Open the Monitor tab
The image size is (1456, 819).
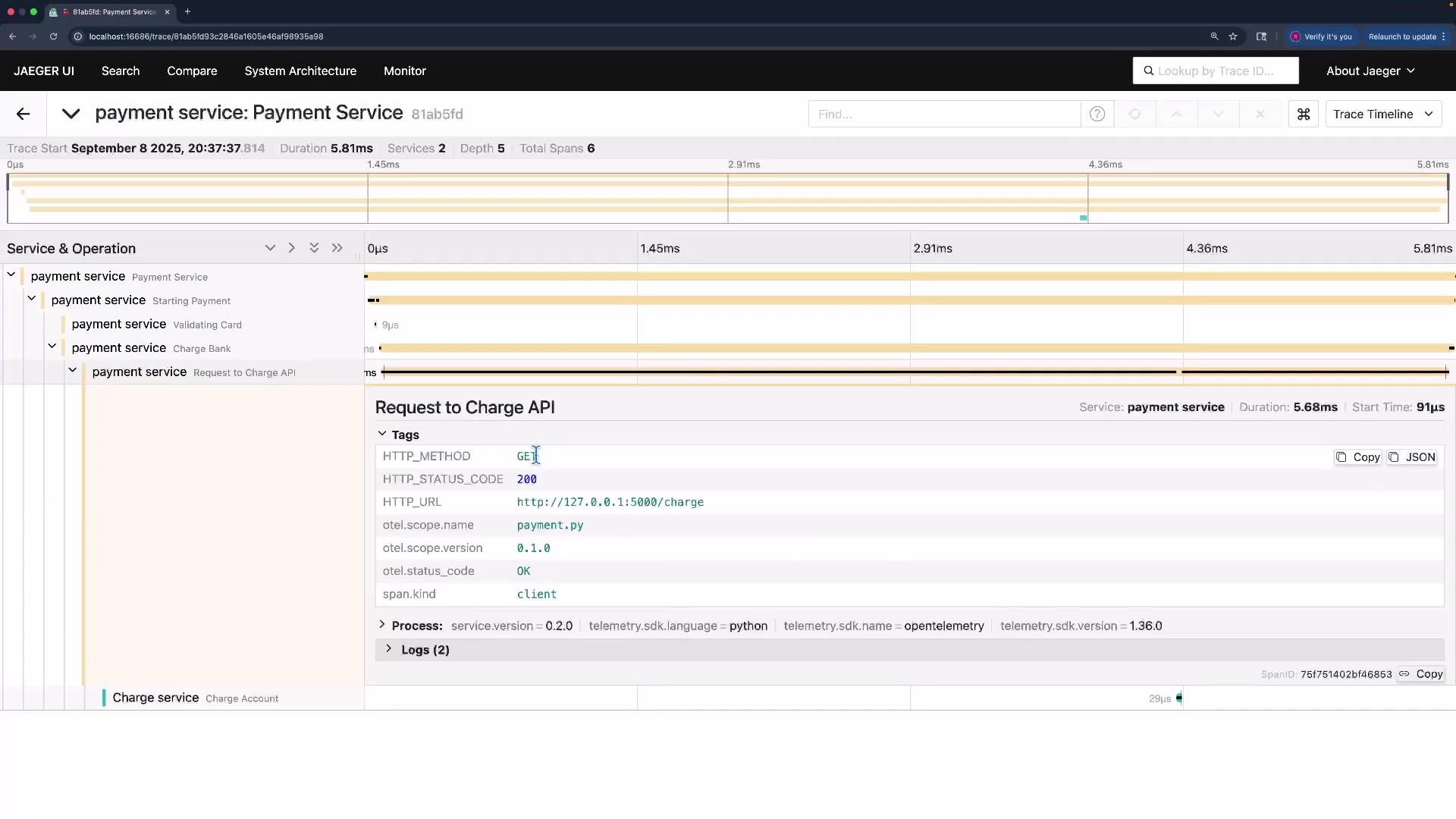[405, 71]
